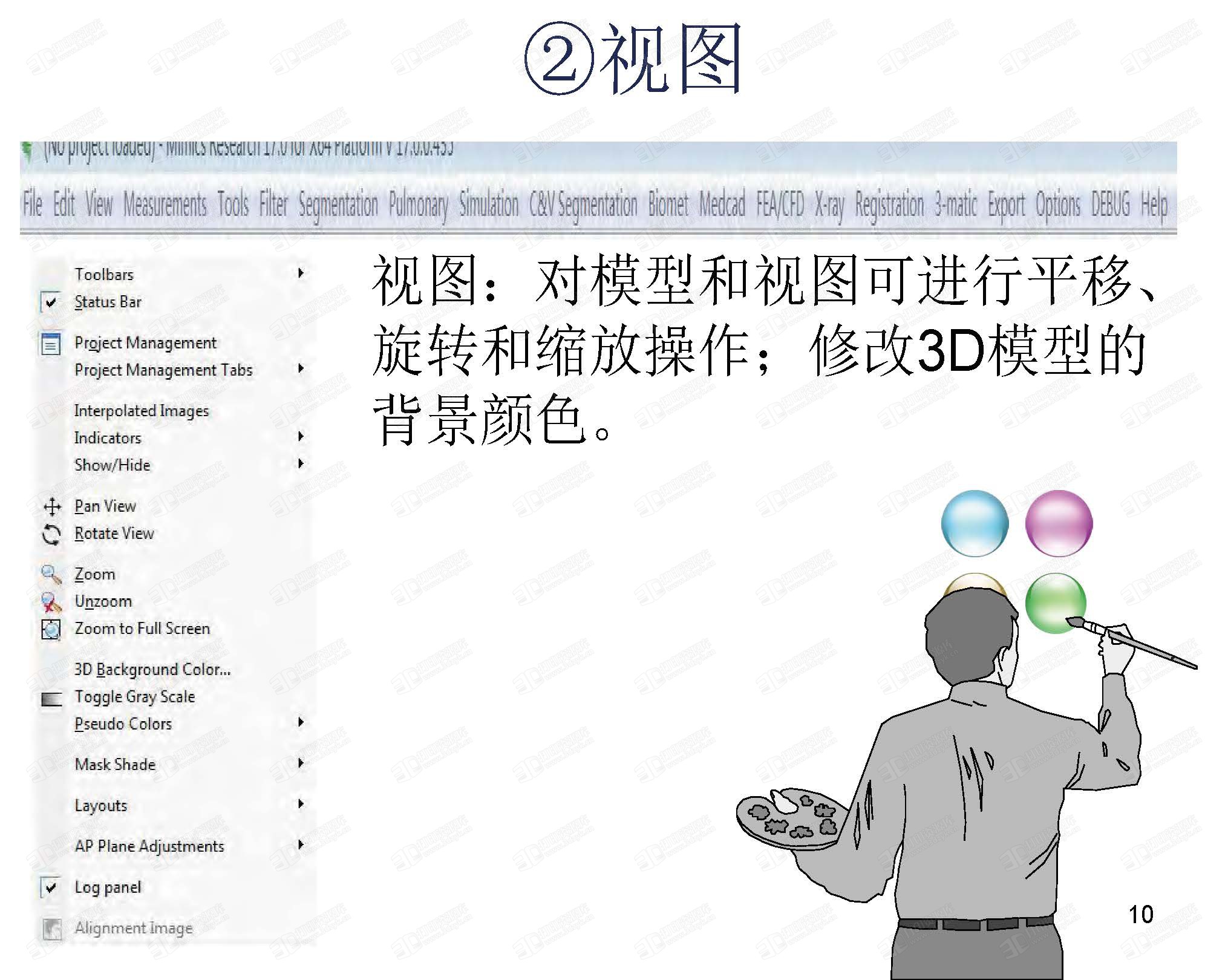Select Rotate View from the menu
The image size is (1228, 980).
tap(114, 534)
